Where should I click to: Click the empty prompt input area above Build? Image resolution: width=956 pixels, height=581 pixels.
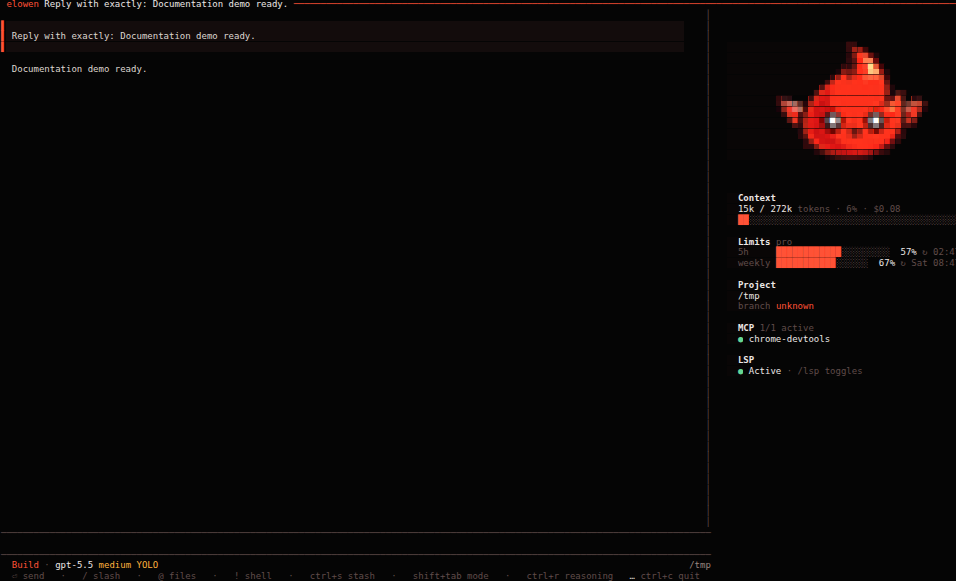click(x=355, y=544)
